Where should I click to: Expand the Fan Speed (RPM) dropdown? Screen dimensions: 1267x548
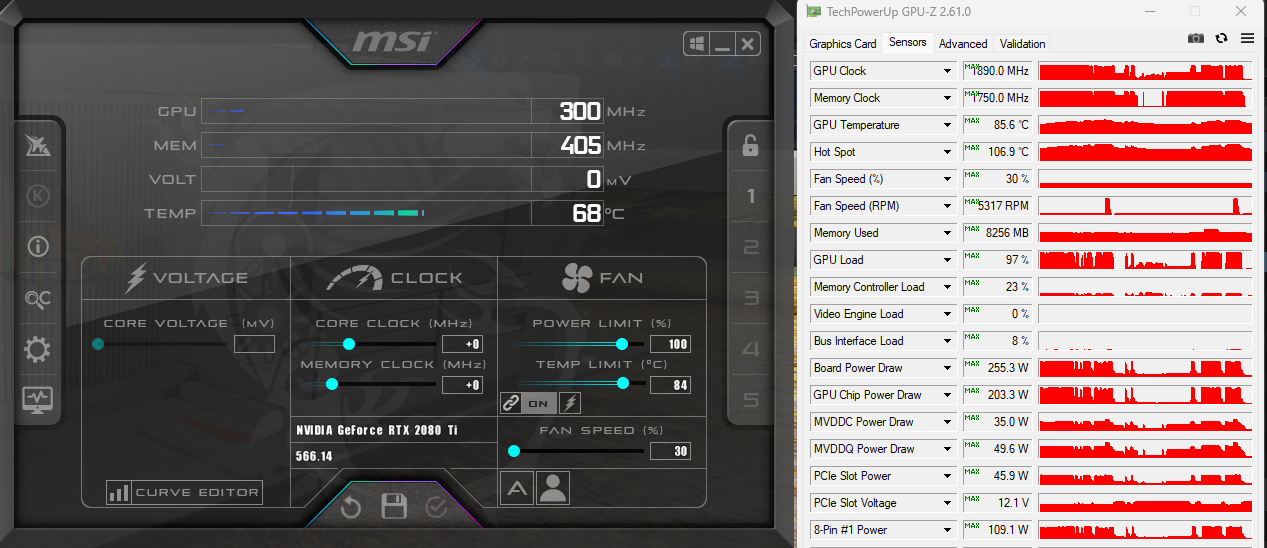click(x=947, y=206)
